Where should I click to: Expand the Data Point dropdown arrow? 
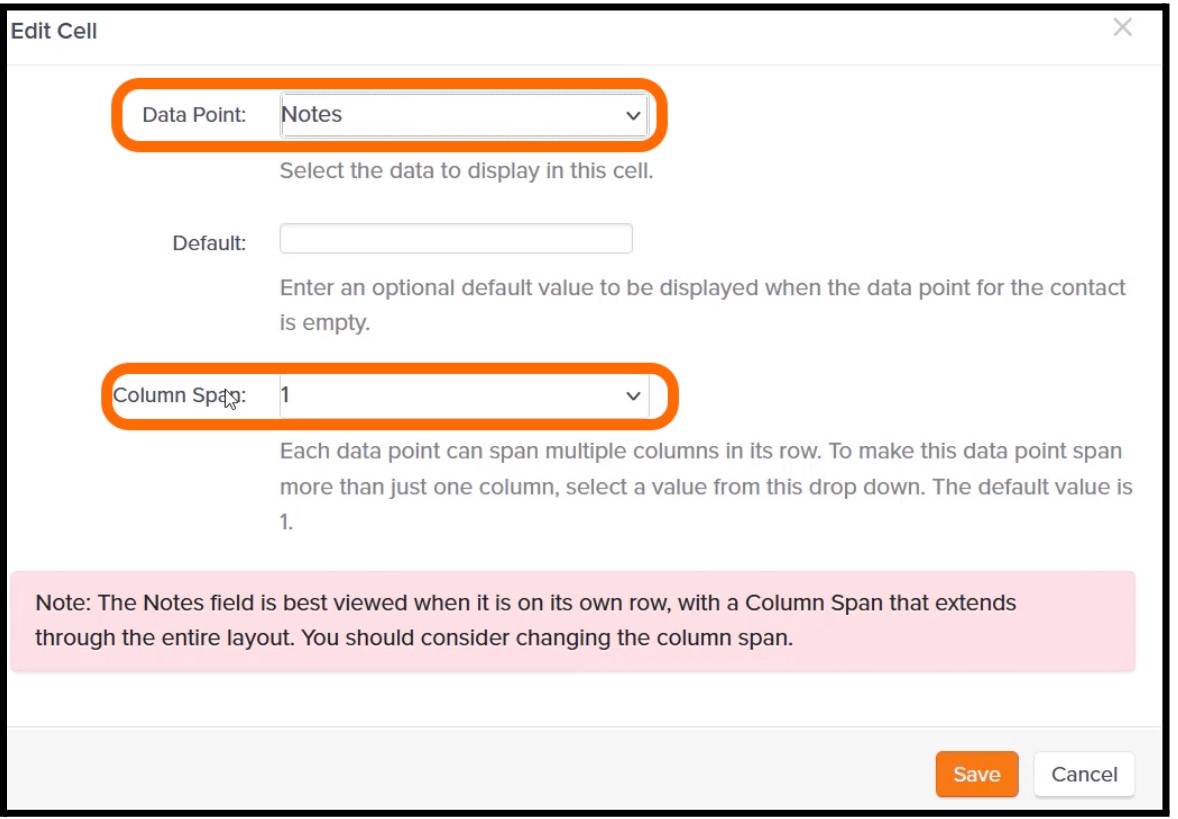pos(633,116)
